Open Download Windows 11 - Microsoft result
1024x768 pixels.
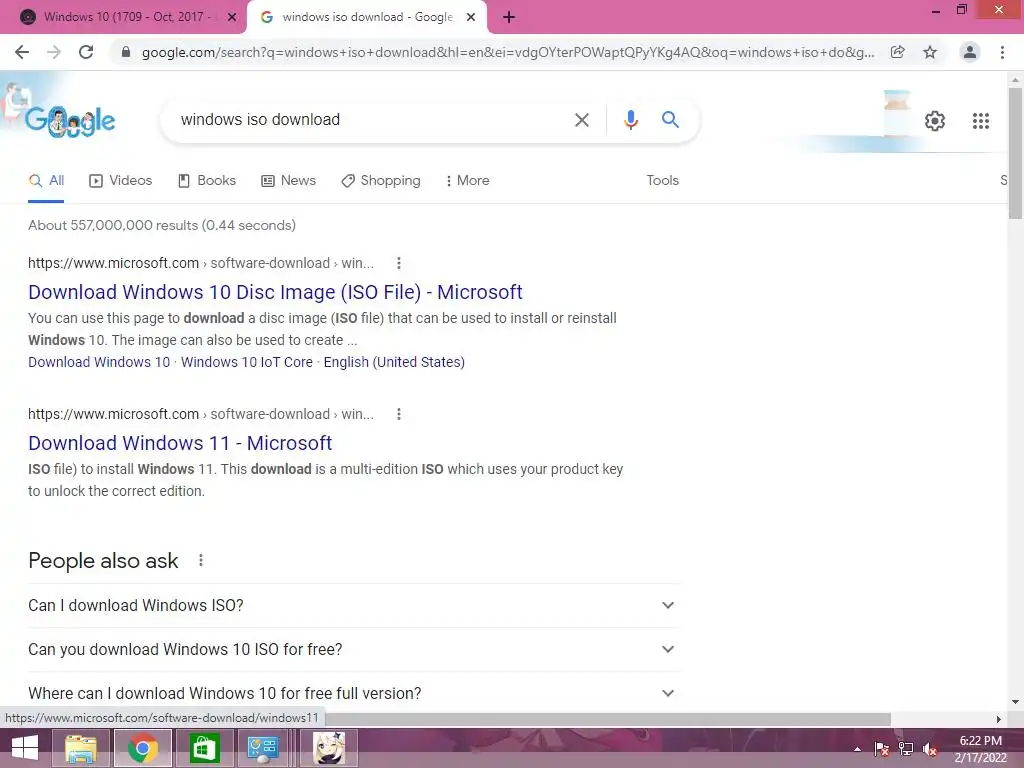pyautogui.click(x=180, y=443)
